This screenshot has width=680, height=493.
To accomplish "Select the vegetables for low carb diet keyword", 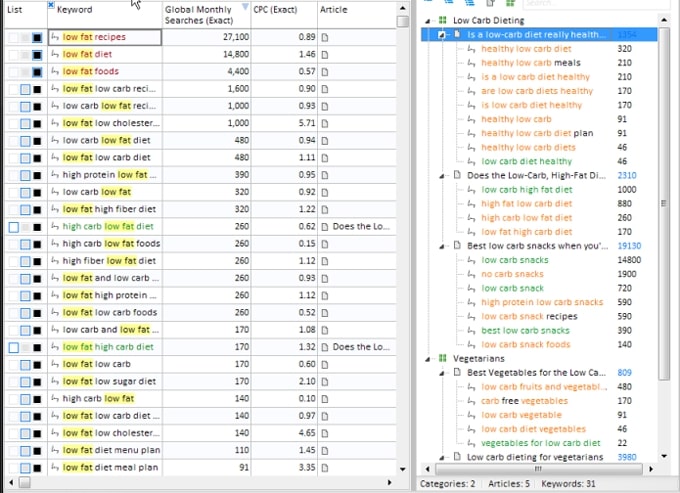I will pos(541,443).
